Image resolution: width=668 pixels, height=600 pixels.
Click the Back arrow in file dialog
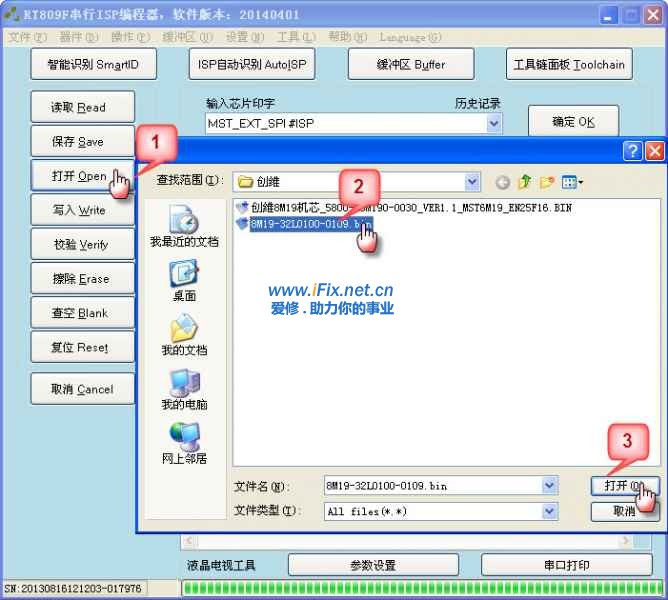tap(502, 182)
